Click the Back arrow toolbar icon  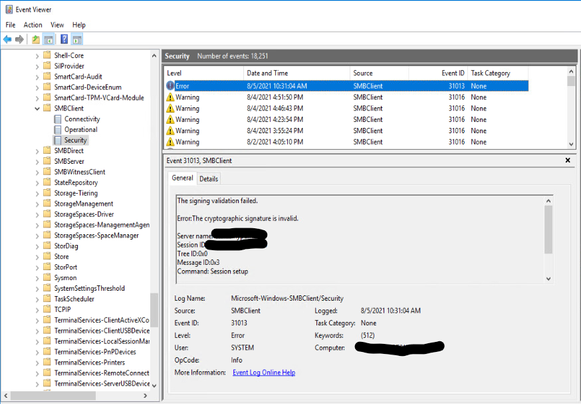[x=7, y=39]
